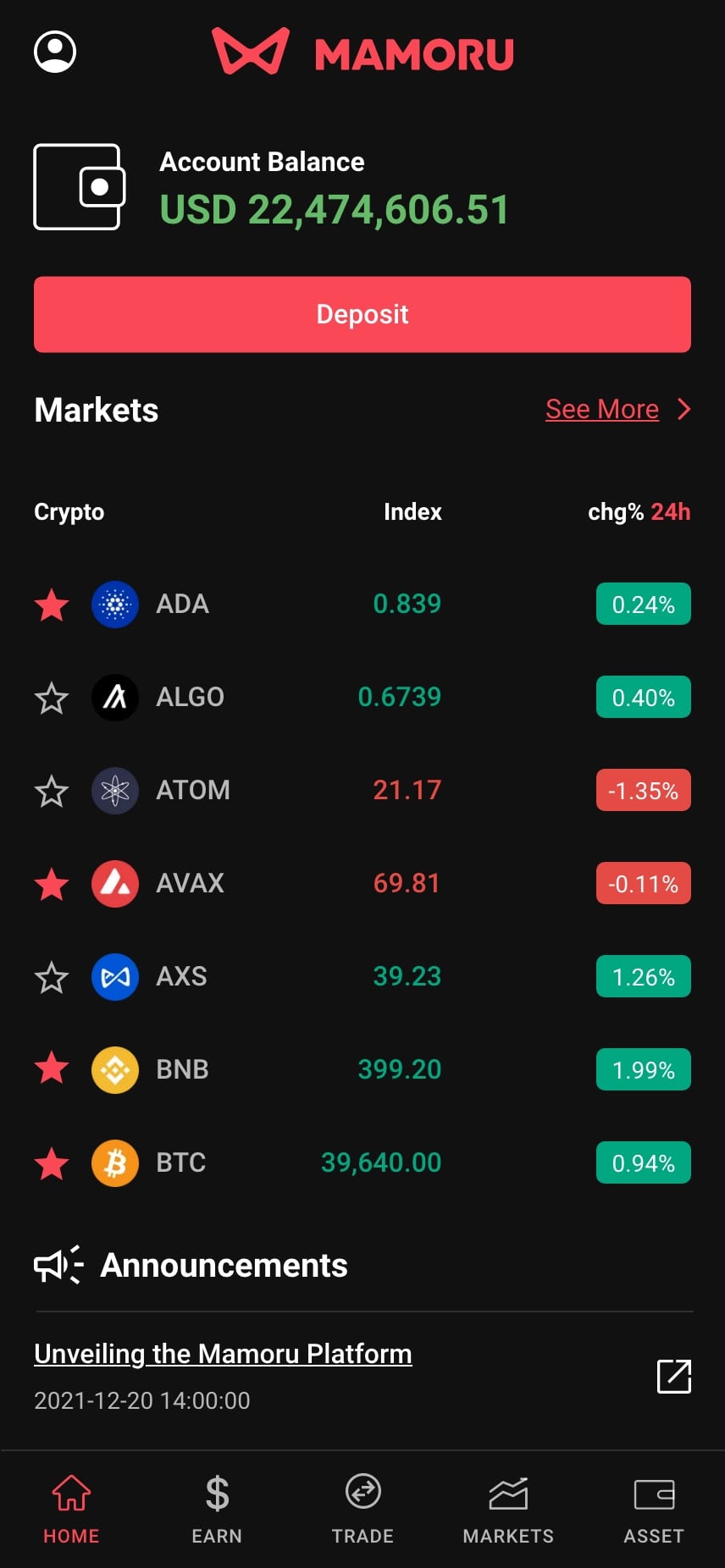Change the 24h timeframe selector

tap(671, 512)
